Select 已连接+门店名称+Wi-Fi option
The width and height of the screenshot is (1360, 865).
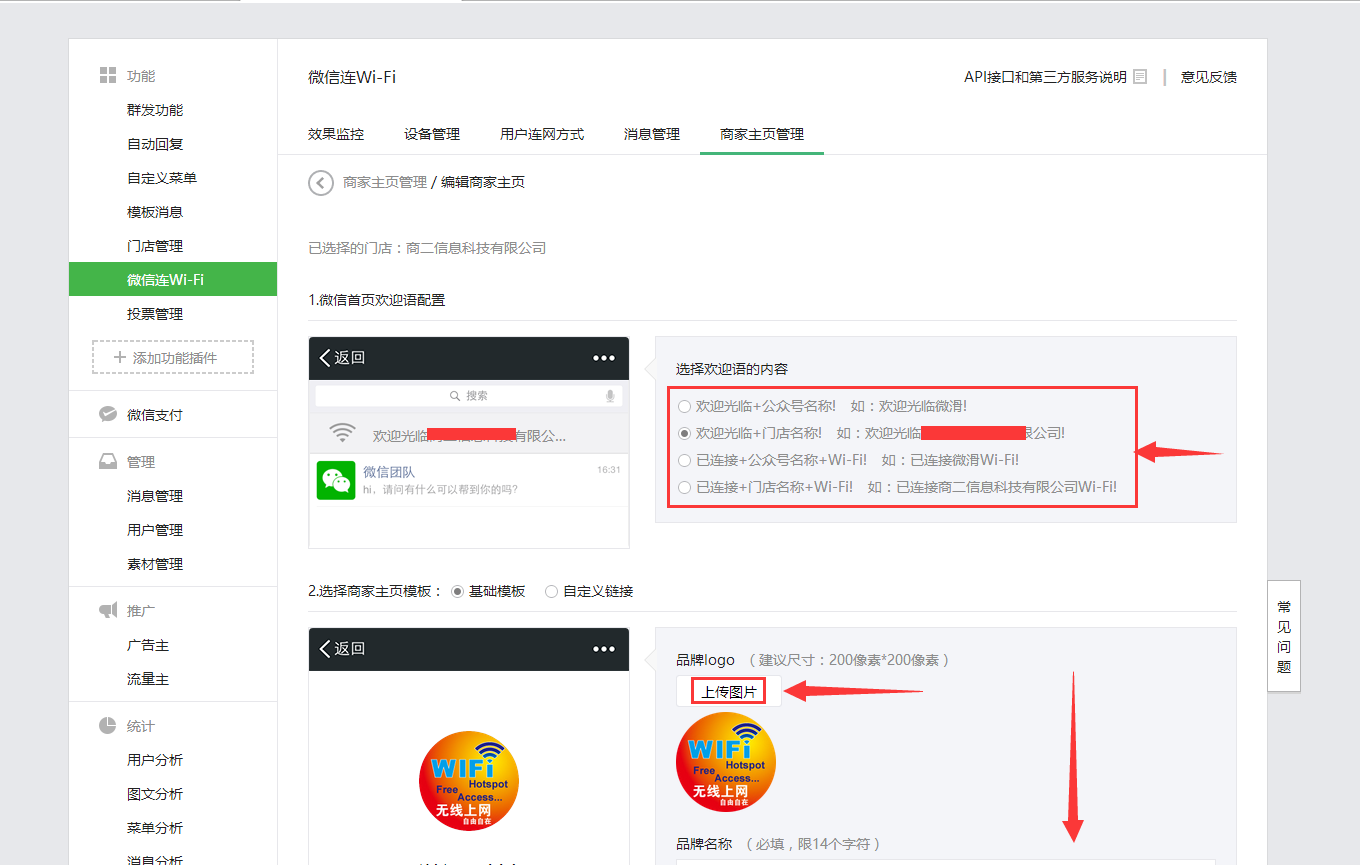[684, 487]
